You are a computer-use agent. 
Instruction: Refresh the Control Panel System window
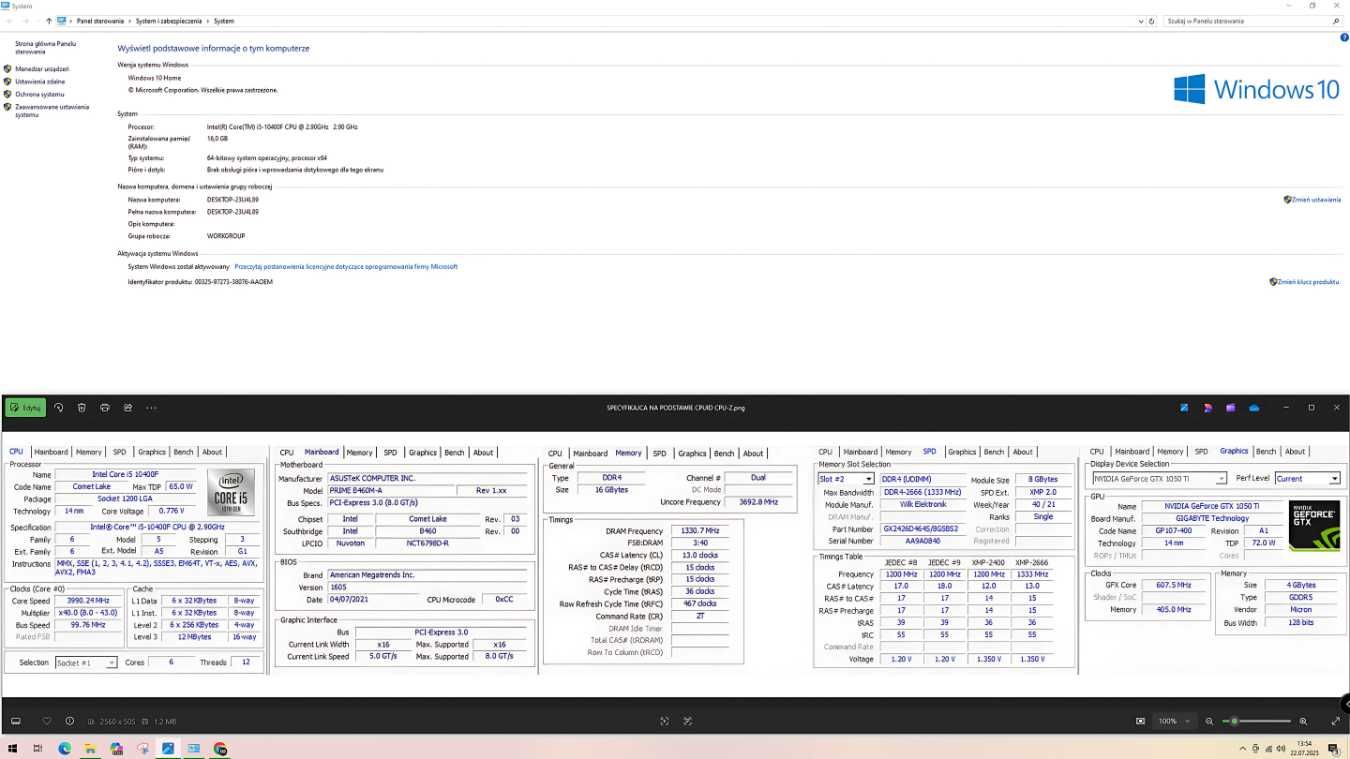coord(1151,20)
